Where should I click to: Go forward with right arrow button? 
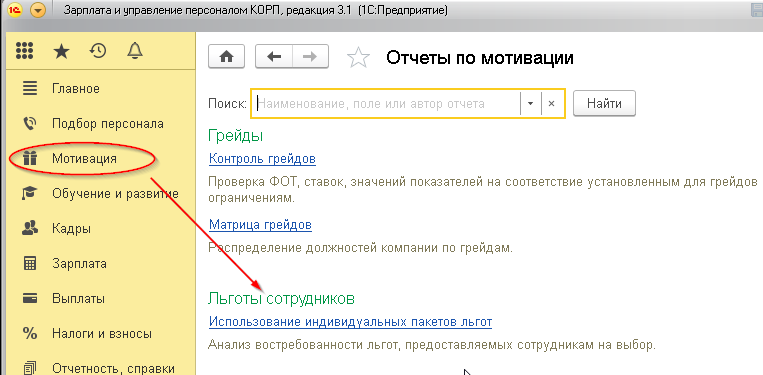(310, 57)
